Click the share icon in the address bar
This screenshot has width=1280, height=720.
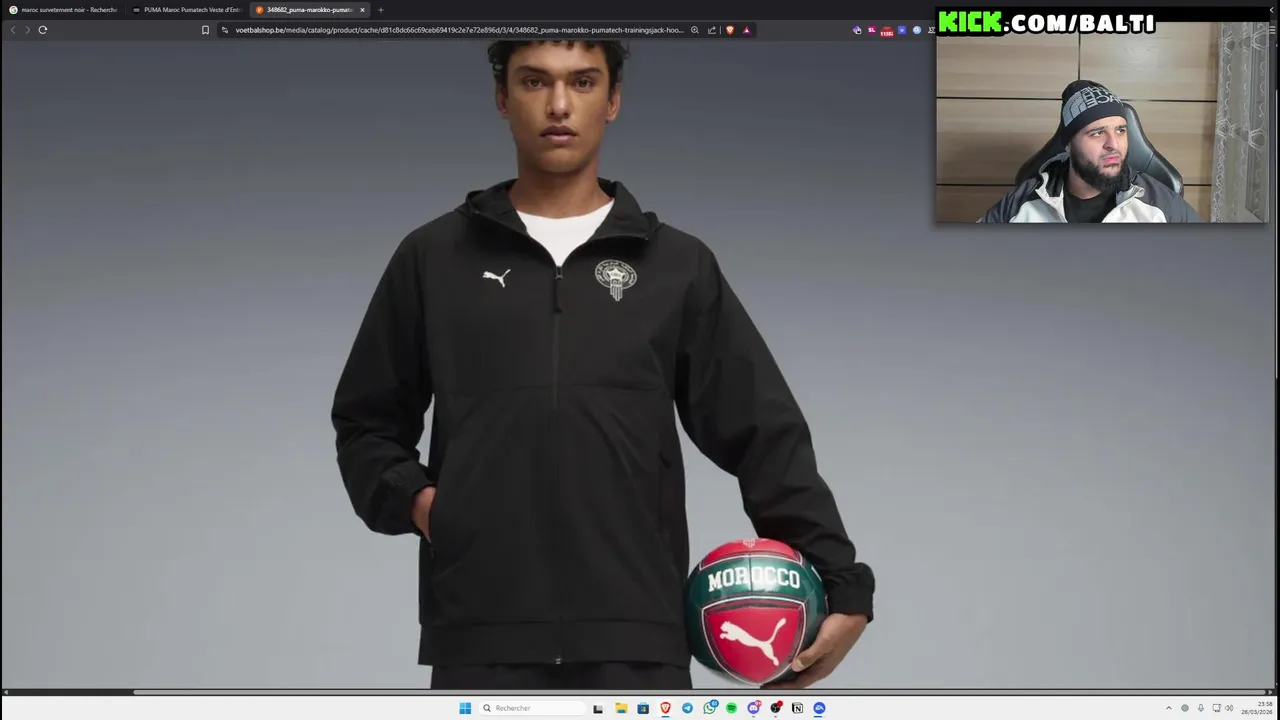pos(711,30)
